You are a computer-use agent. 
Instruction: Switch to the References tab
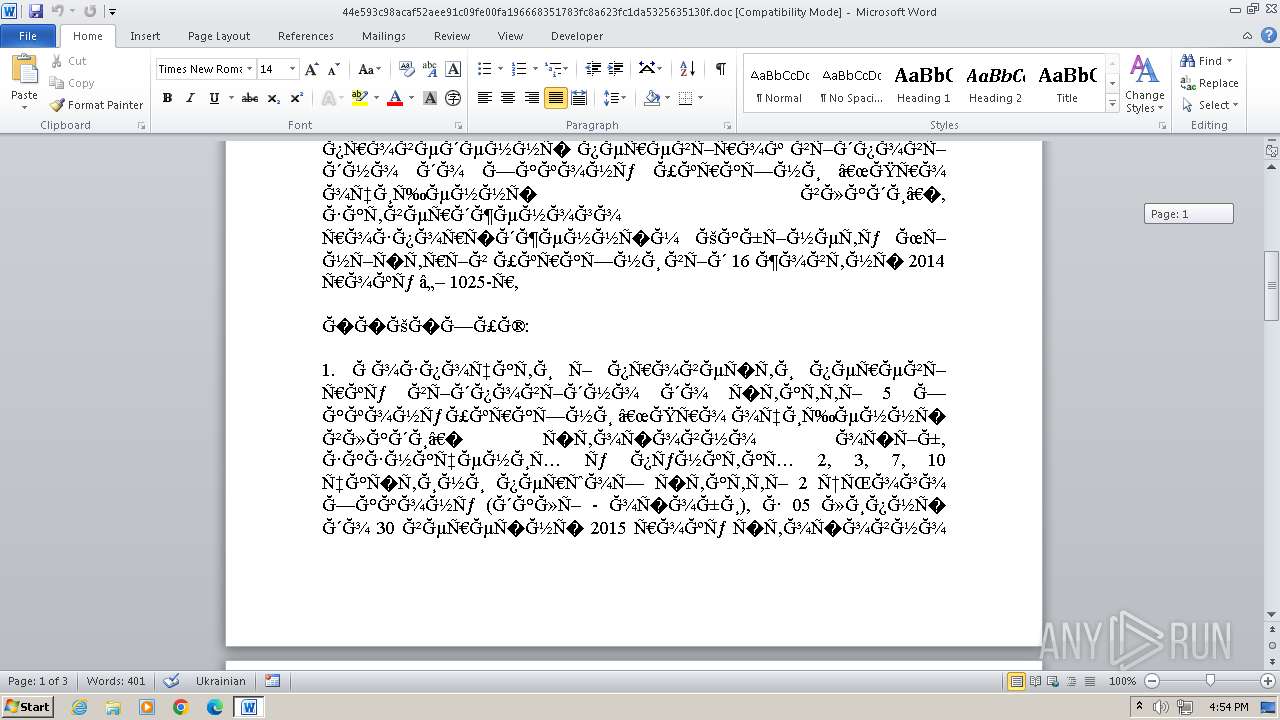(306, 36)
